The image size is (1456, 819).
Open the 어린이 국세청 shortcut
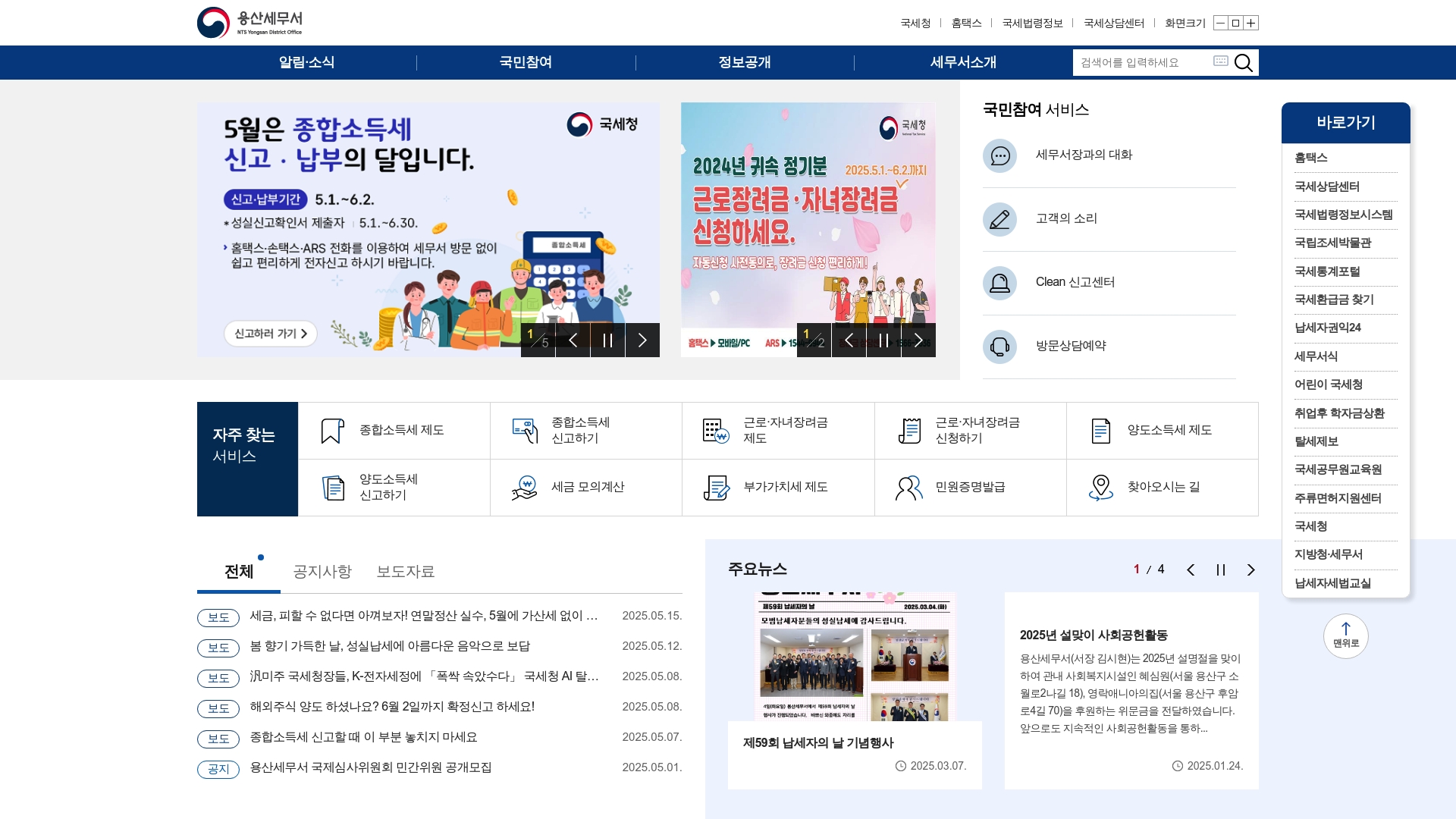[x=1329, y=385]
